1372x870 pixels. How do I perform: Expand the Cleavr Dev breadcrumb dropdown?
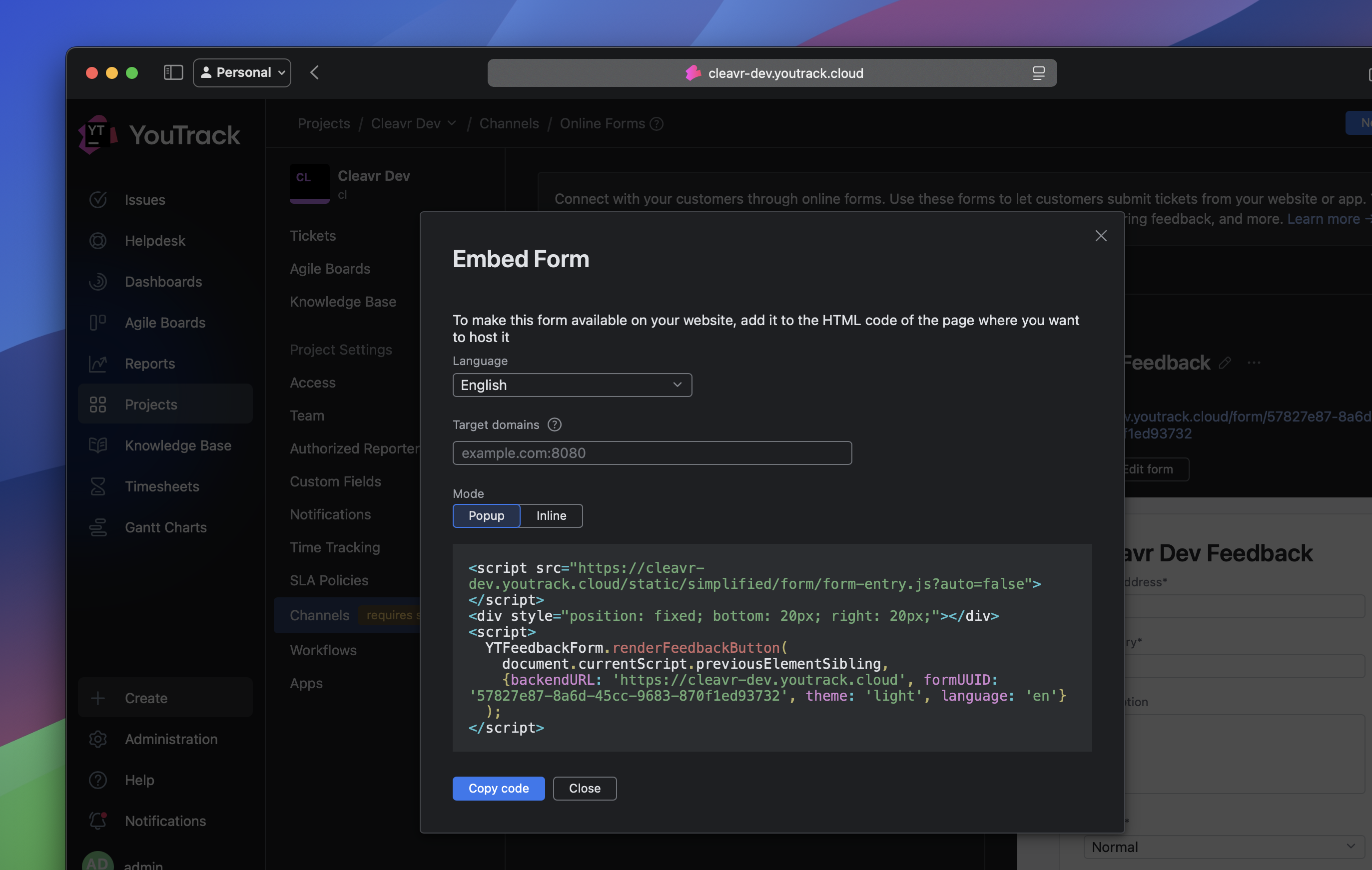pyautogui.click(x=451, y=123)
